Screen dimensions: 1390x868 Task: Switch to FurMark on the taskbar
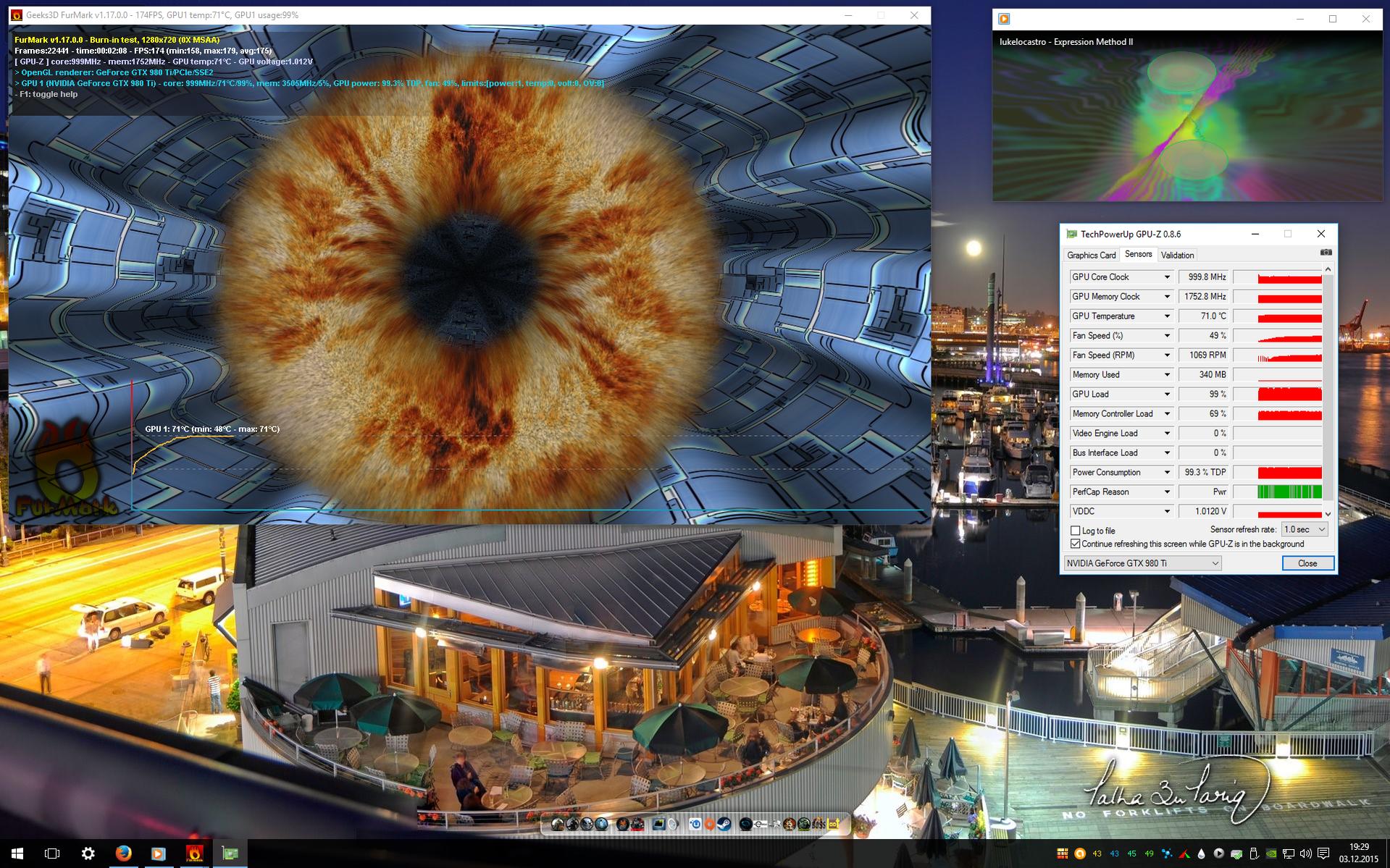193,854
